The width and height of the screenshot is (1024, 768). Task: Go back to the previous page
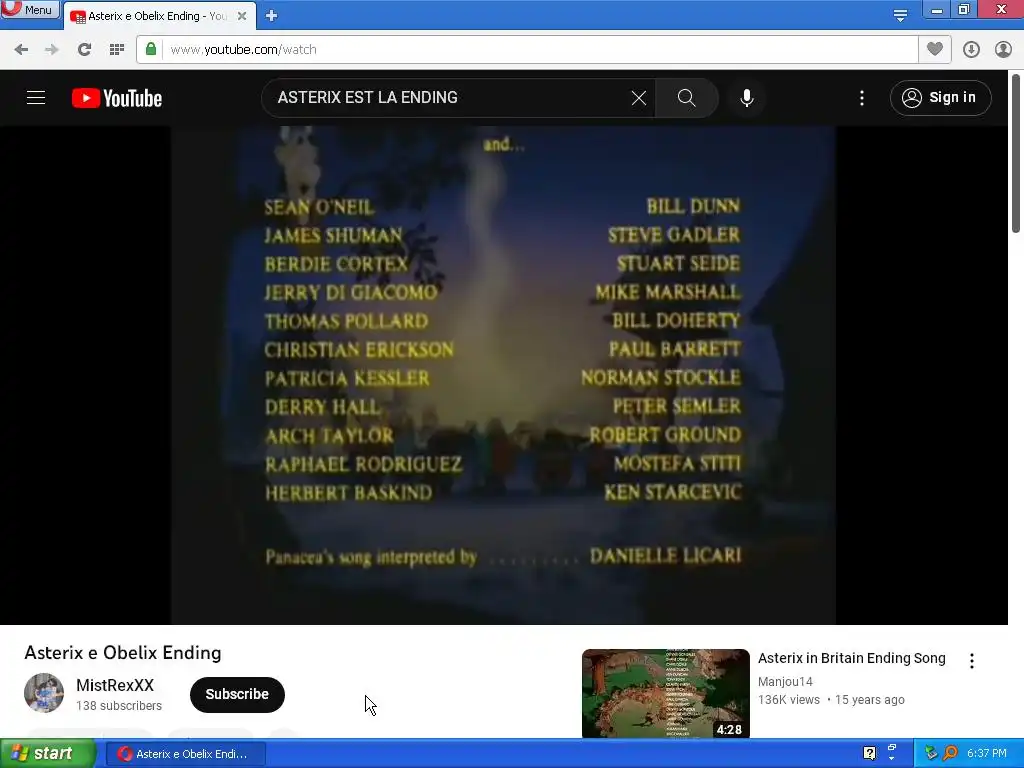(x=21, y=50)
